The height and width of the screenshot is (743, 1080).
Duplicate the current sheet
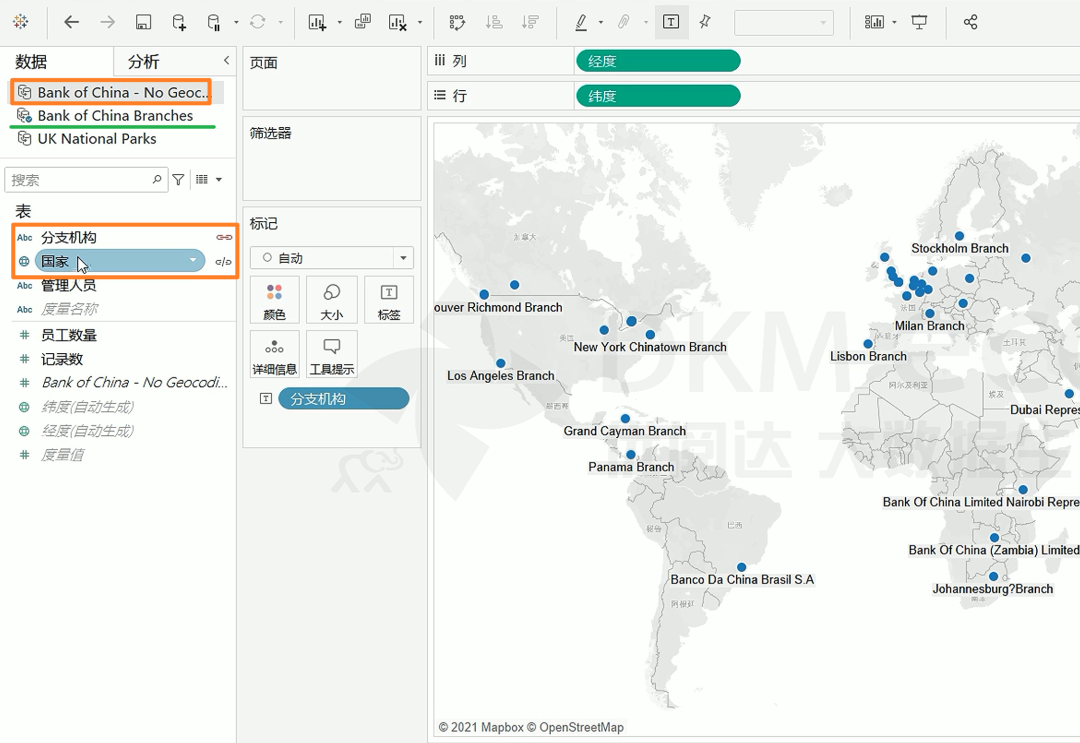click(362, 22)
